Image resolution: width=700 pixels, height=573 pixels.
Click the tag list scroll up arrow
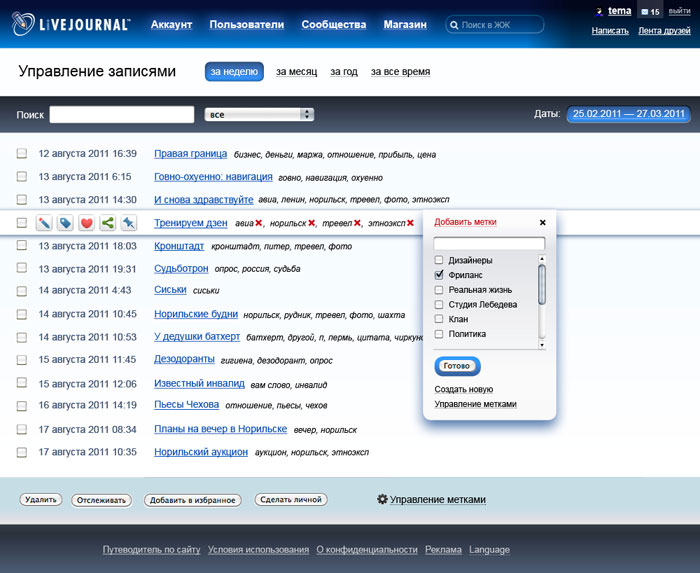click(x=542, y=259)
